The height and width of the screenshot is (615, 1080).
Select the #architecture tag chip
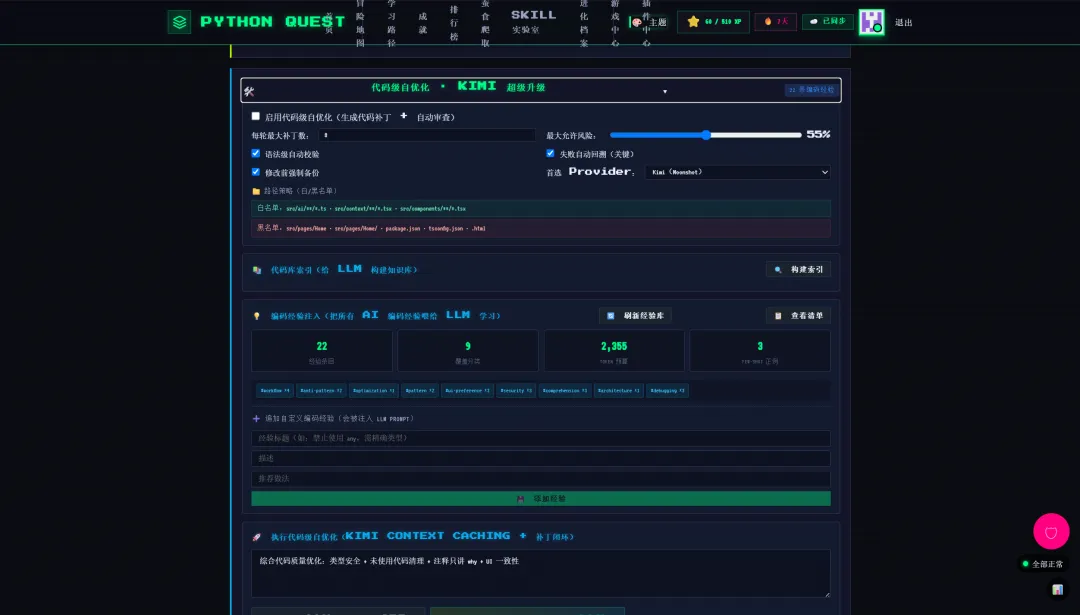pyautogui.click(x=619, y=390)
